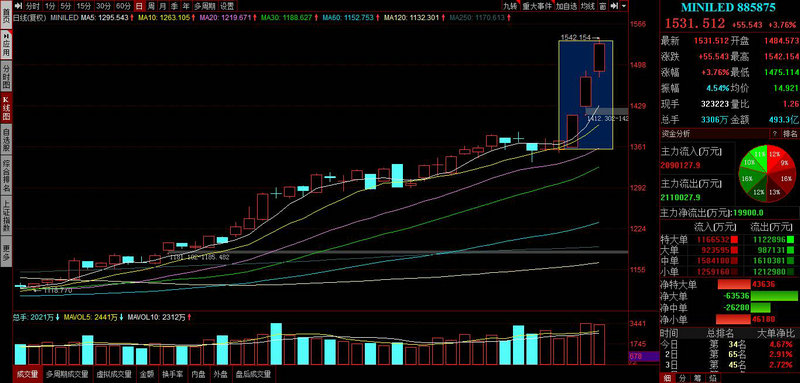Click the arrow icon next to 窗
The height and width of the screenshot is (383, 800).
[x=614, y=6]
